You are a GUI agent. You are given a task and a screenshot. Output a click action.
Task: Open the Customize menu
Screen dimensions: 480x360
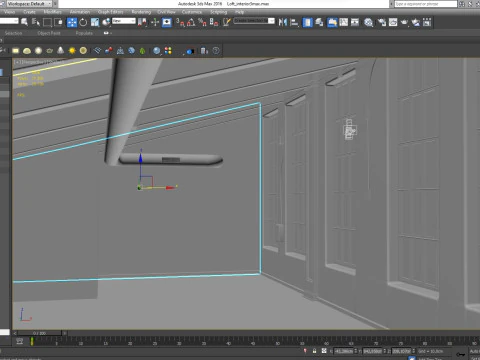(192, 12)
